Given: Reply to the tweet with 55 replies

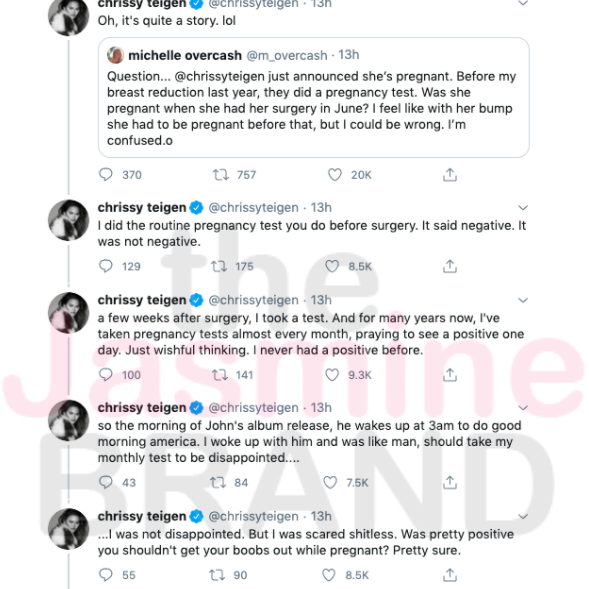Looking at the screenshot, I should (106, 575).
